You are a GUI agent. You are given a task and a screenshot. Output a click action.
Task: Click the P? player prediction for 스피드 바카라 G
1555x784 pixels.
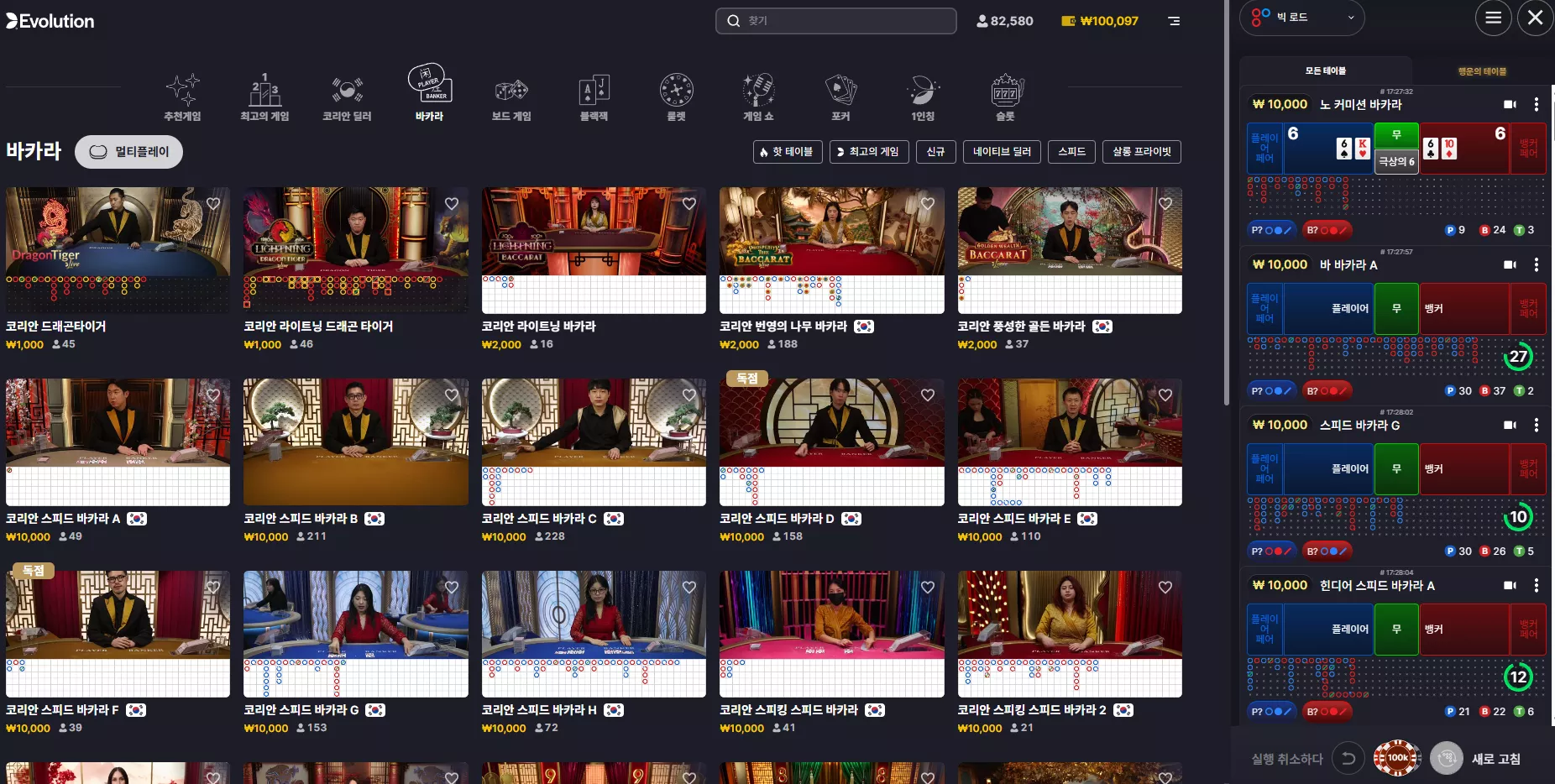1271,551
